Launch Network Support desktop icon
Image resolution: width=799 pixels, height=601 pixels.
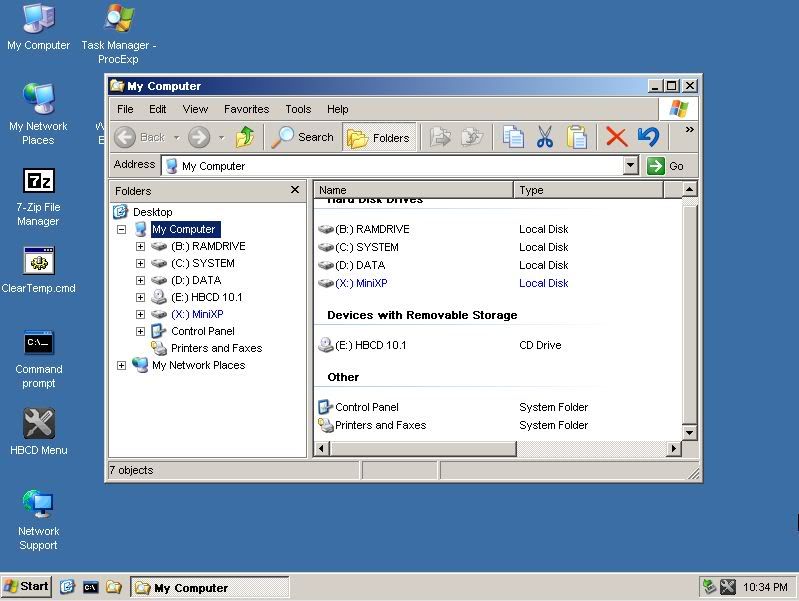(38, 519)
